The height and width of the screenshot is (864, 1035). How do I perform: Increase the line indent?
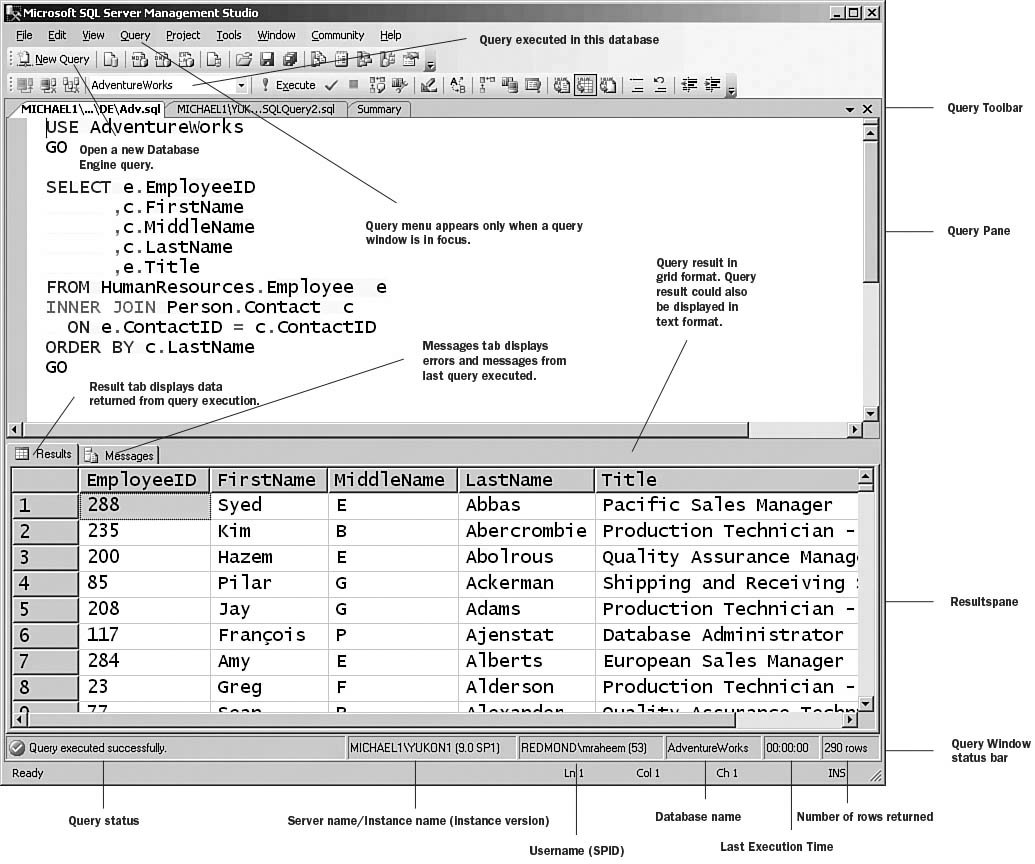[x=712, y=85]
